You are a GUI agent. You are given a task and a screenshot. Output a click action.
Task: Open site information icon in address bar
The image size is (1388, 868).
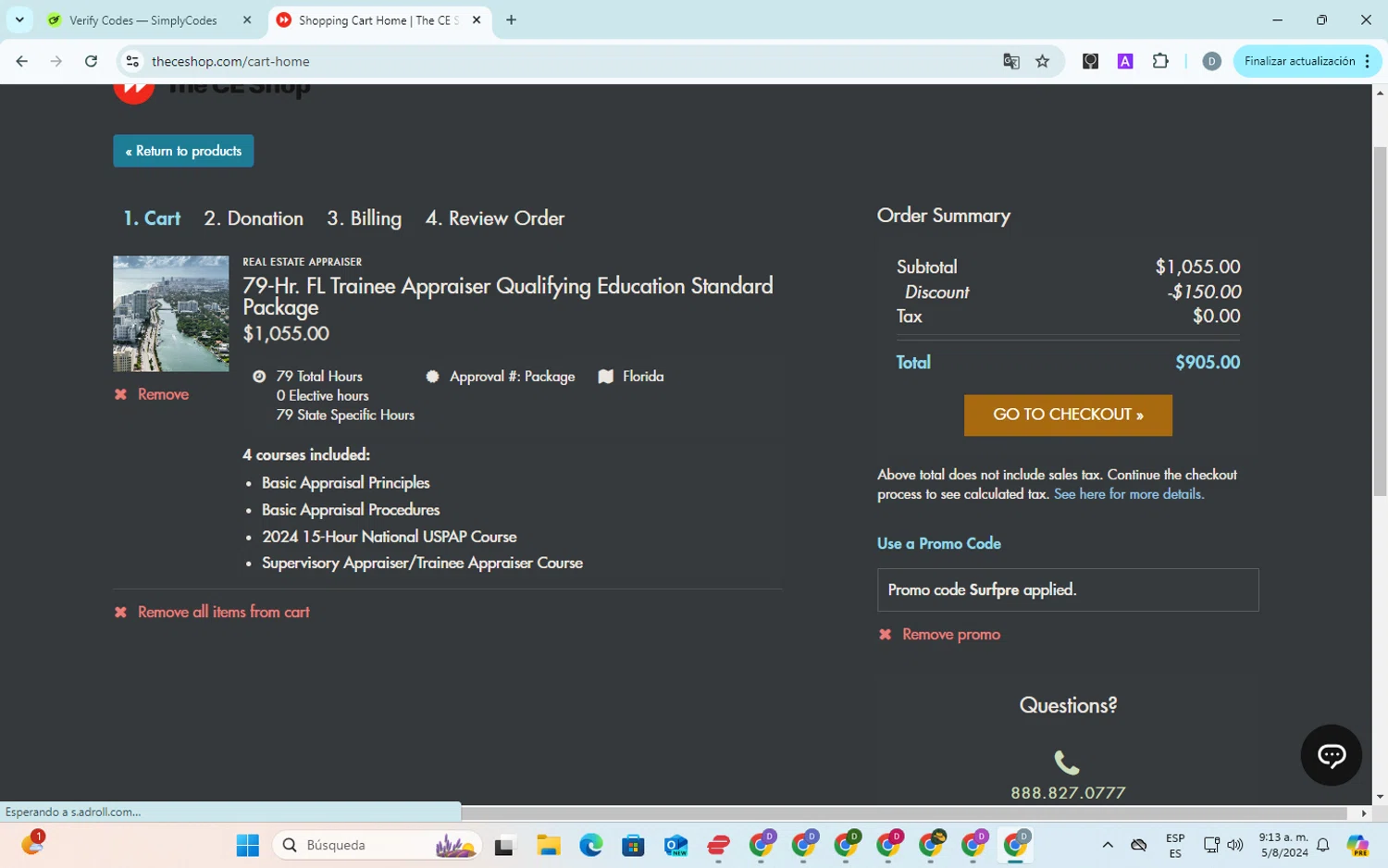[132, 61]
